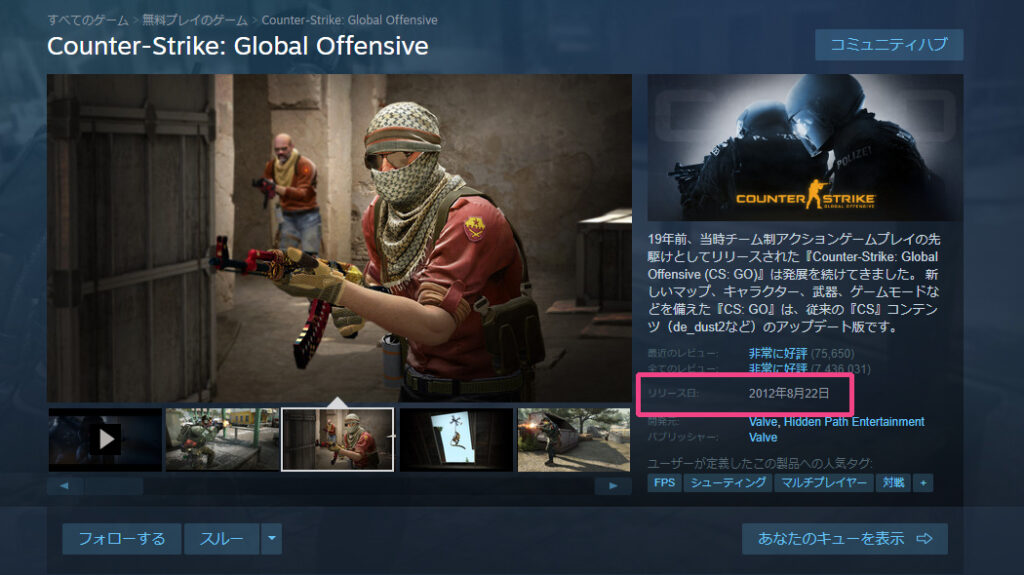Open dropdown arrow next to スルー button
Screen dimensions: 1024x575
click(x=272, y=538)
